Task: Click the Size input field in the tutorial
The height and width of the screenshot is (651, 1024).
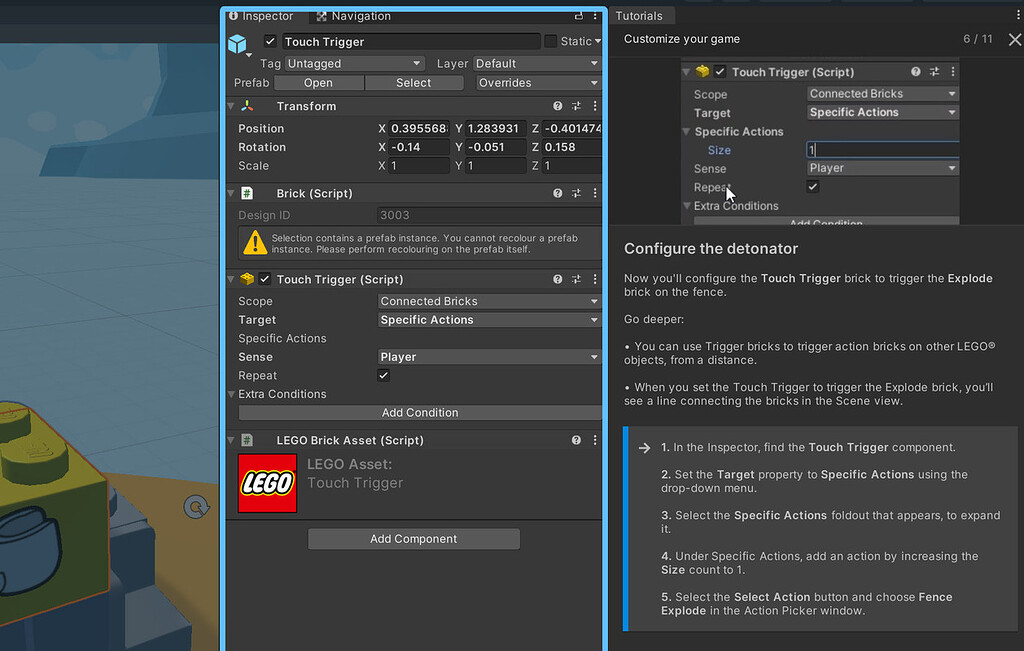Action: 881,149
